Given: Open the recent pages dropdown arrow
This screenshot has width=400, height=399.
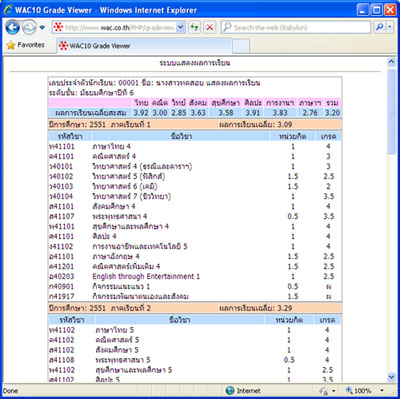Looking at the screenshot, I should point(42,28).
